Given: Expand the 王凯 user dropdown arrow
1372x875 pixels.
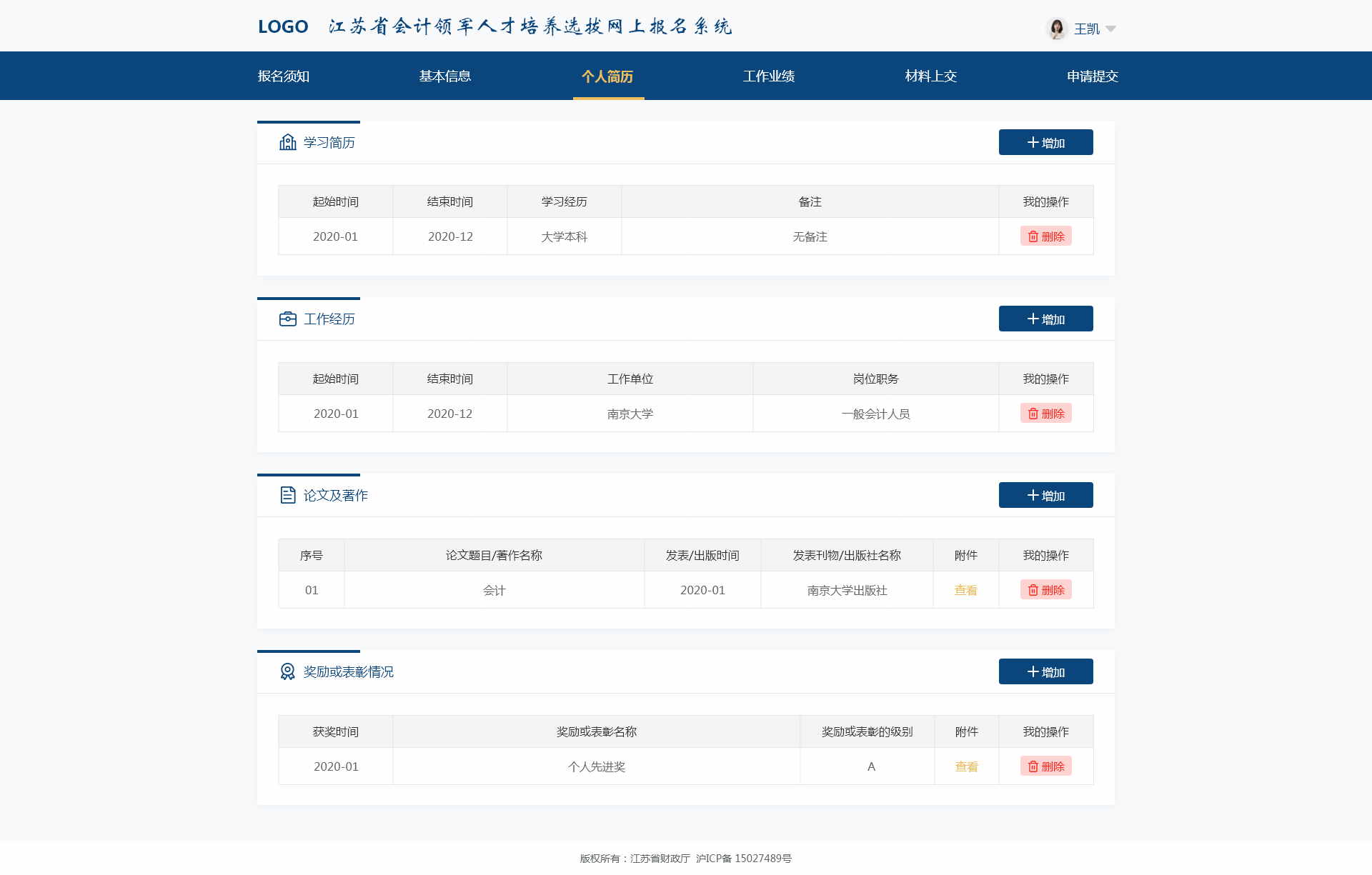Looking at the screenshot, I should click(1110, 29).
